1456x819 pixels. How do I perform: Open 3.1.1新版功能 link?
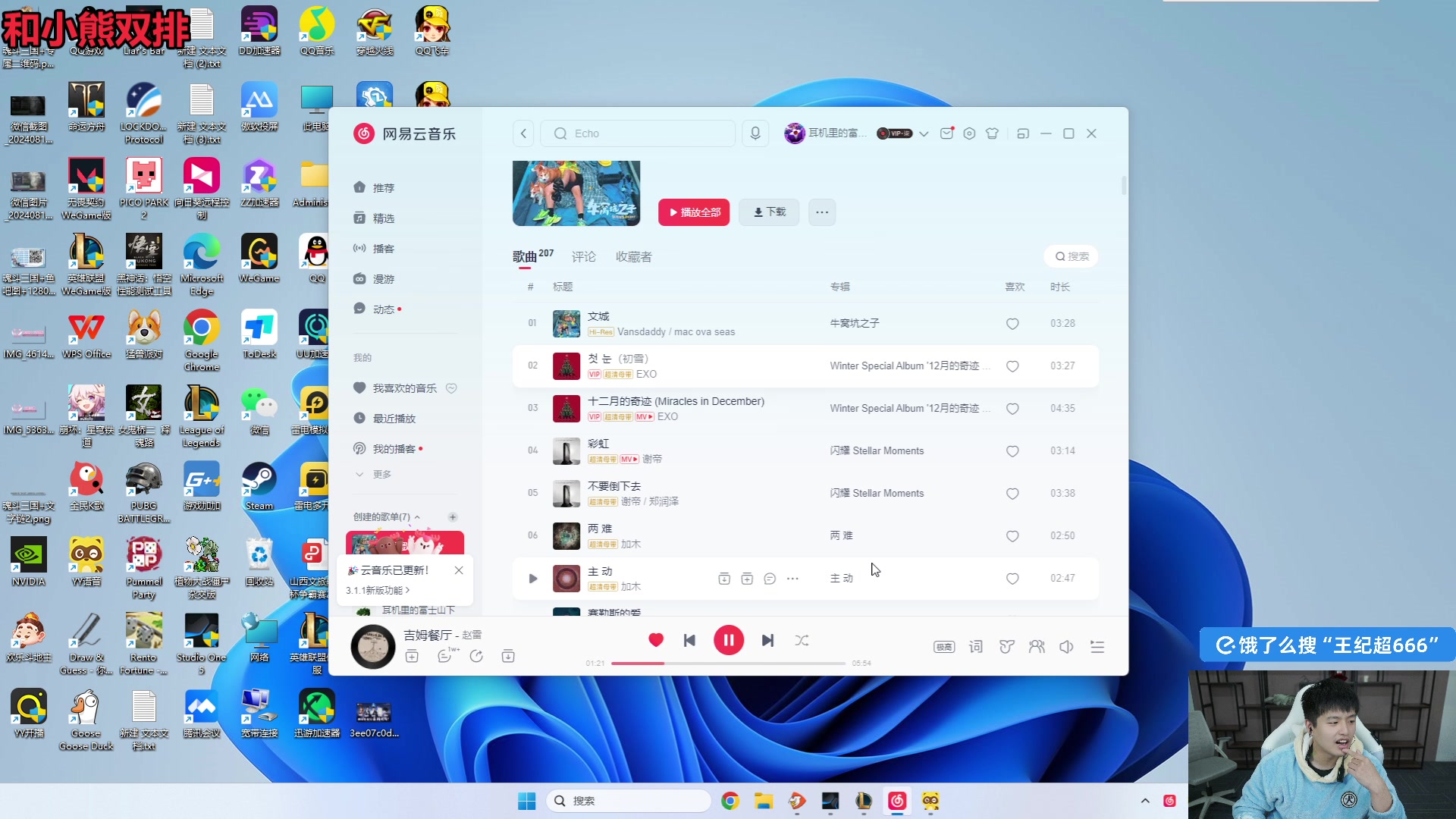point(378,590)
